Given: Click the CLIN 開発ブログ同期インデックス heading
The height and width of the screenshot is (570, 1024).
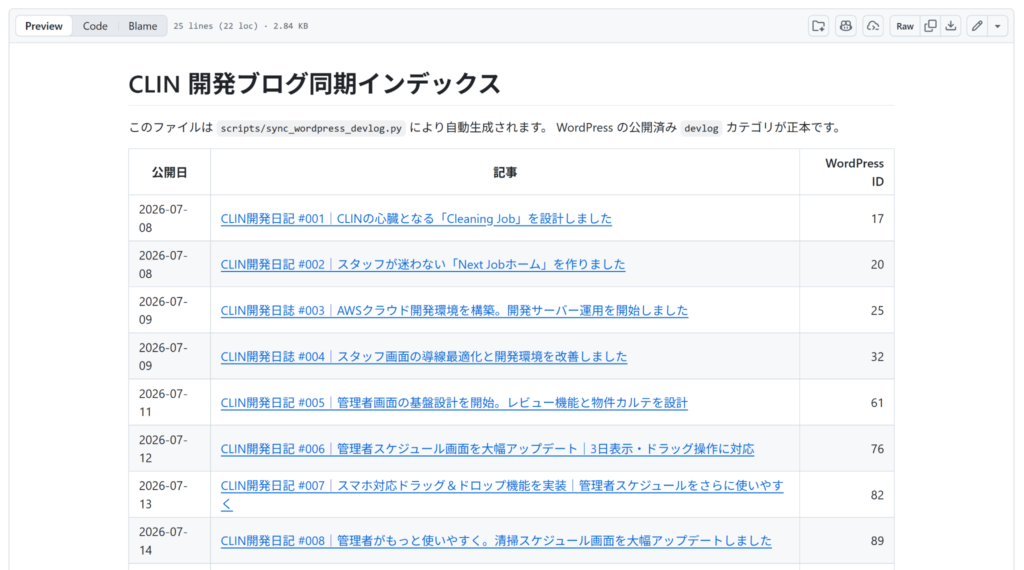Looking at the screenshot, I should coord(314,84).
